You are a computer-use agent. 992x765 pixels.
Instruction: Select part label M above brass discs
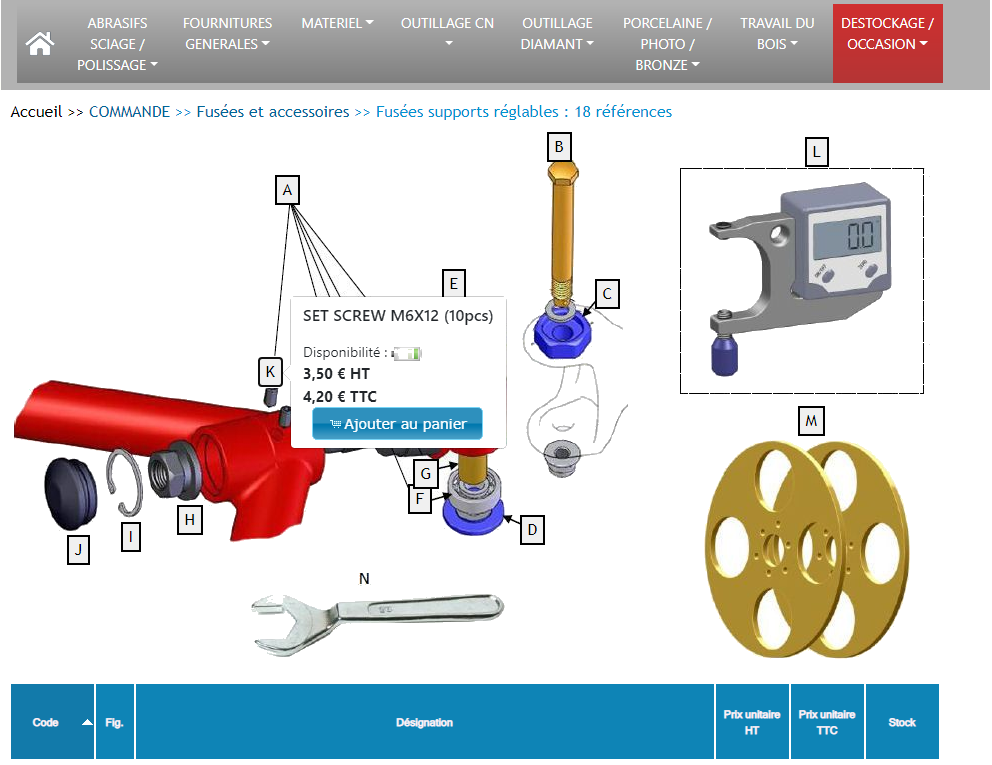click(811, 422)
